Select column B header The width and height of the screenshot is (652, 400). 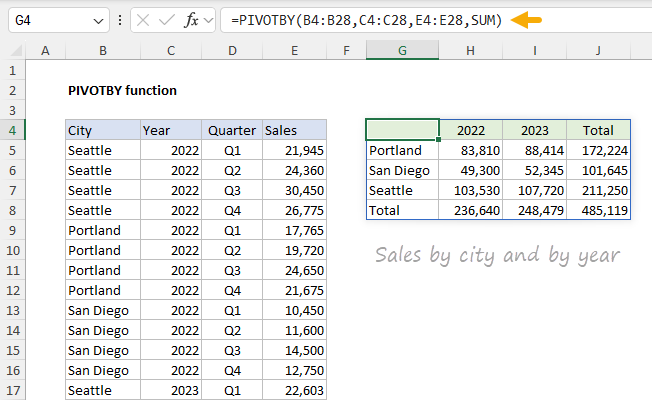click(x=103, y=51)
